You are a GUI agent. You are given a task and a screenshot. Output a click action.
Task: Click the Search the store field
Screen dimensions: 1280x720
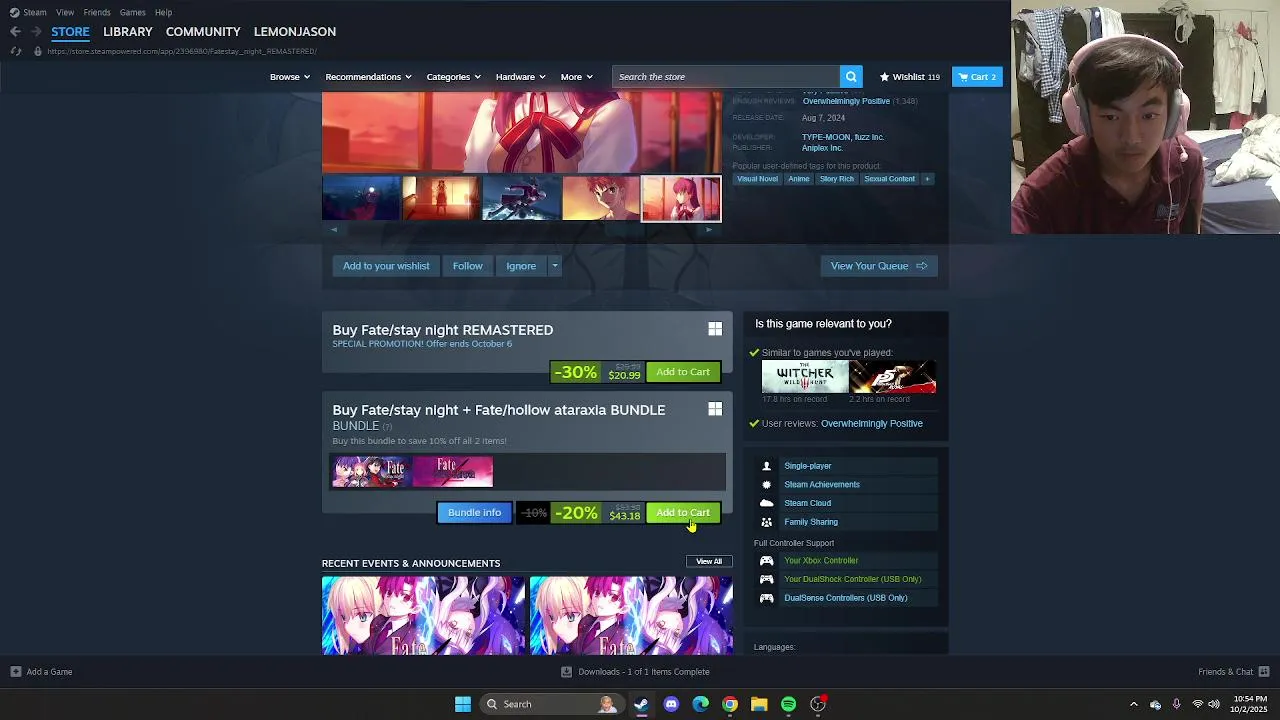tap(726, 77)
